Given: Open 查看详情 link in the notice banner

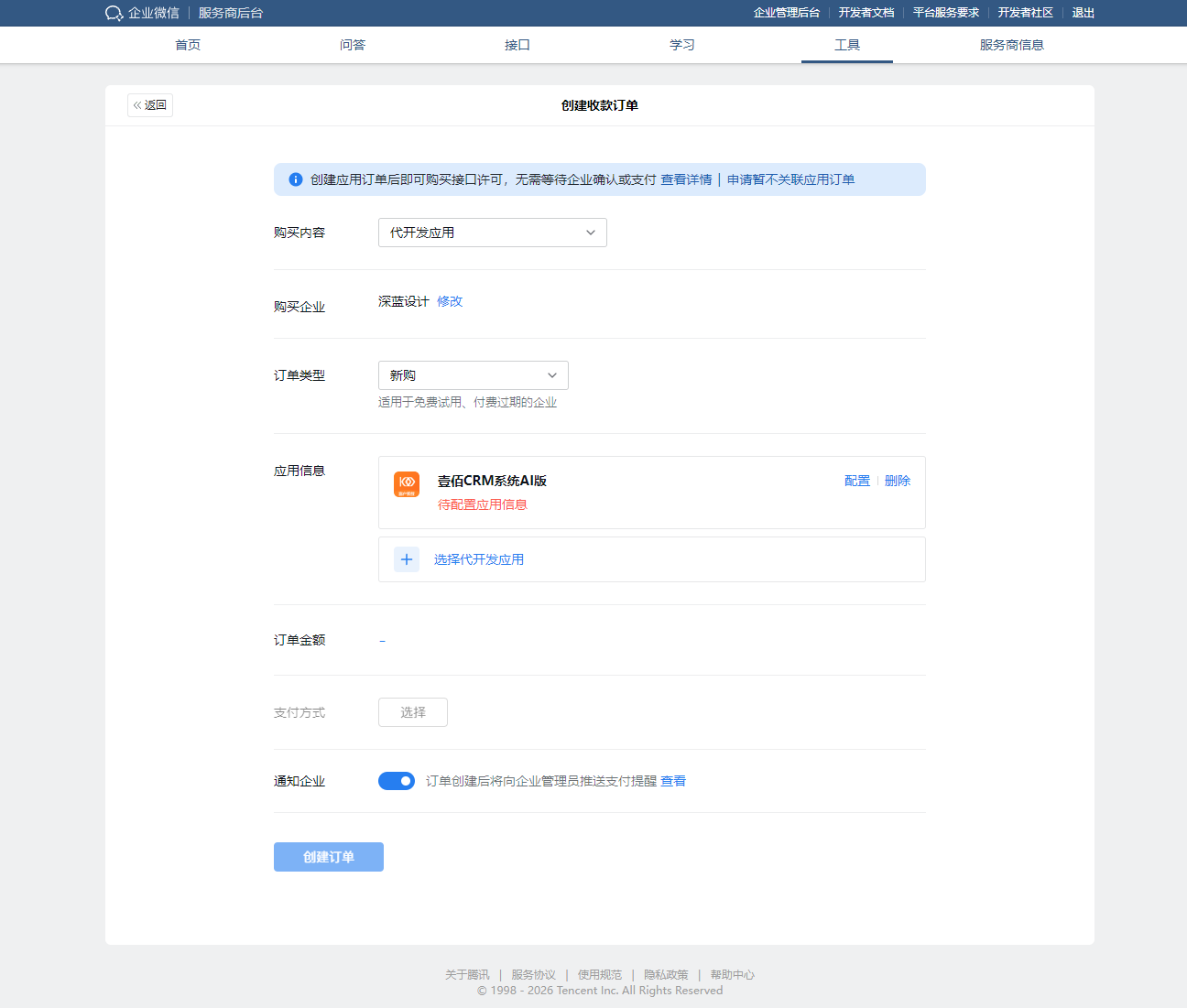Looking at the screenshot, I should coord(686,179).
